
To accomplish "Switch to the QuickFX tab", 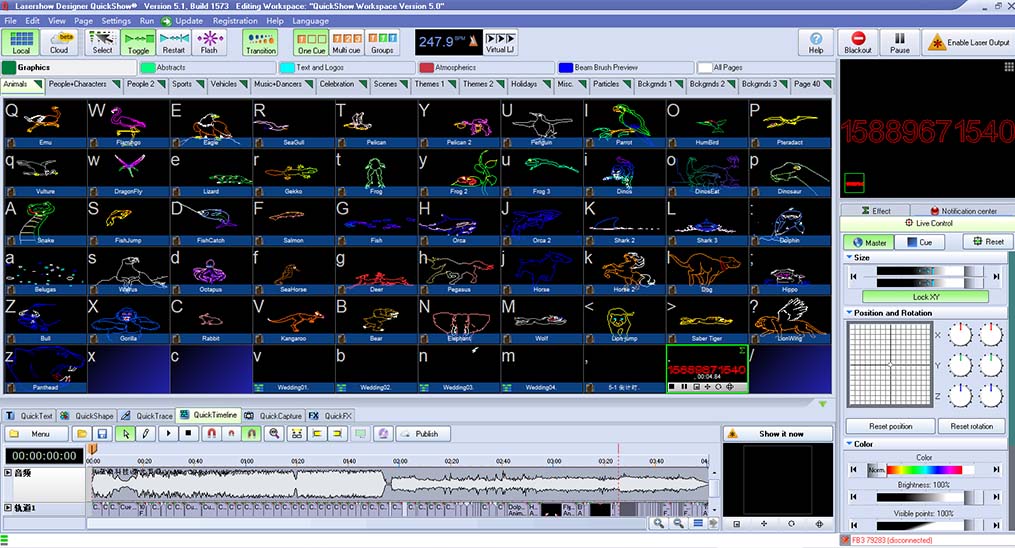I will point(330,415).
